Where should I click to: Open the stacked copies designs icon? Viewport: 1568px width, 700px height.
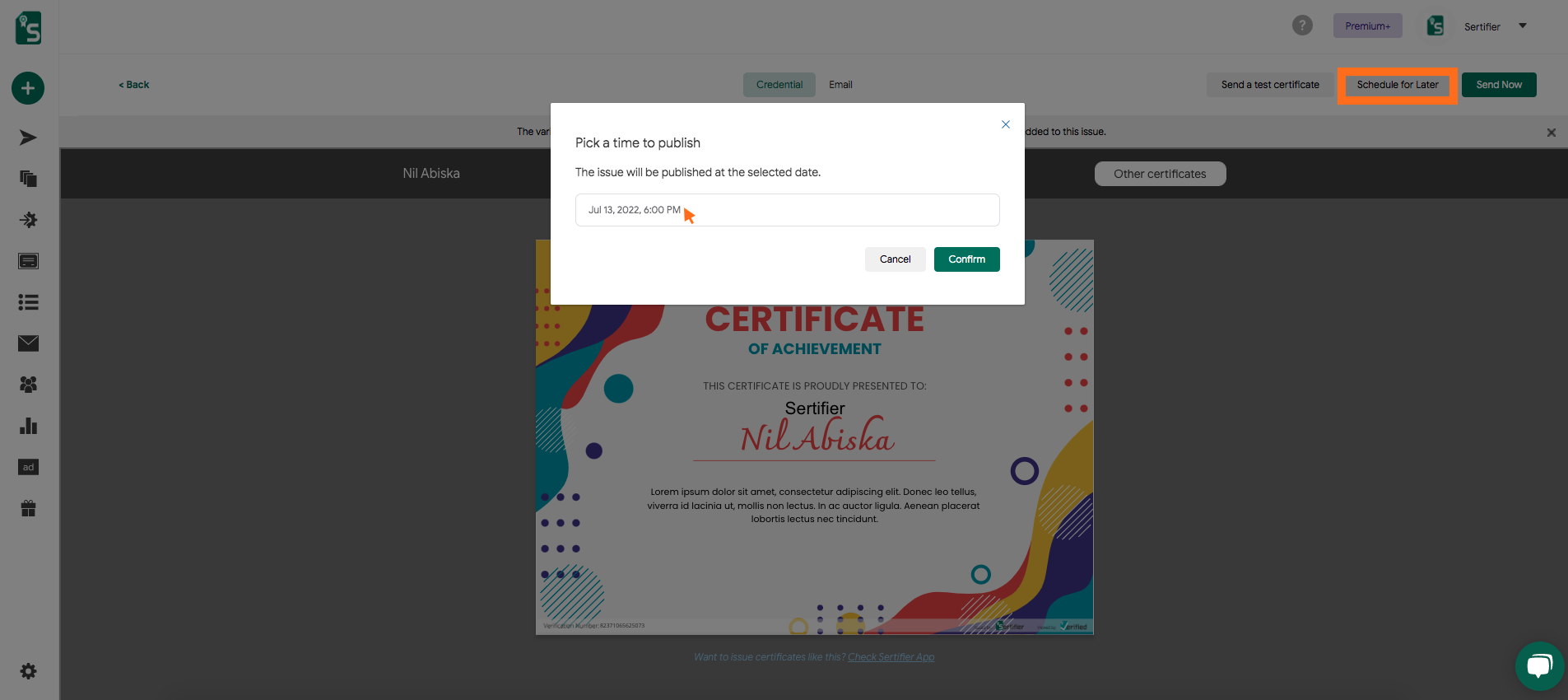pyautogui.click(x=28, y=179)
